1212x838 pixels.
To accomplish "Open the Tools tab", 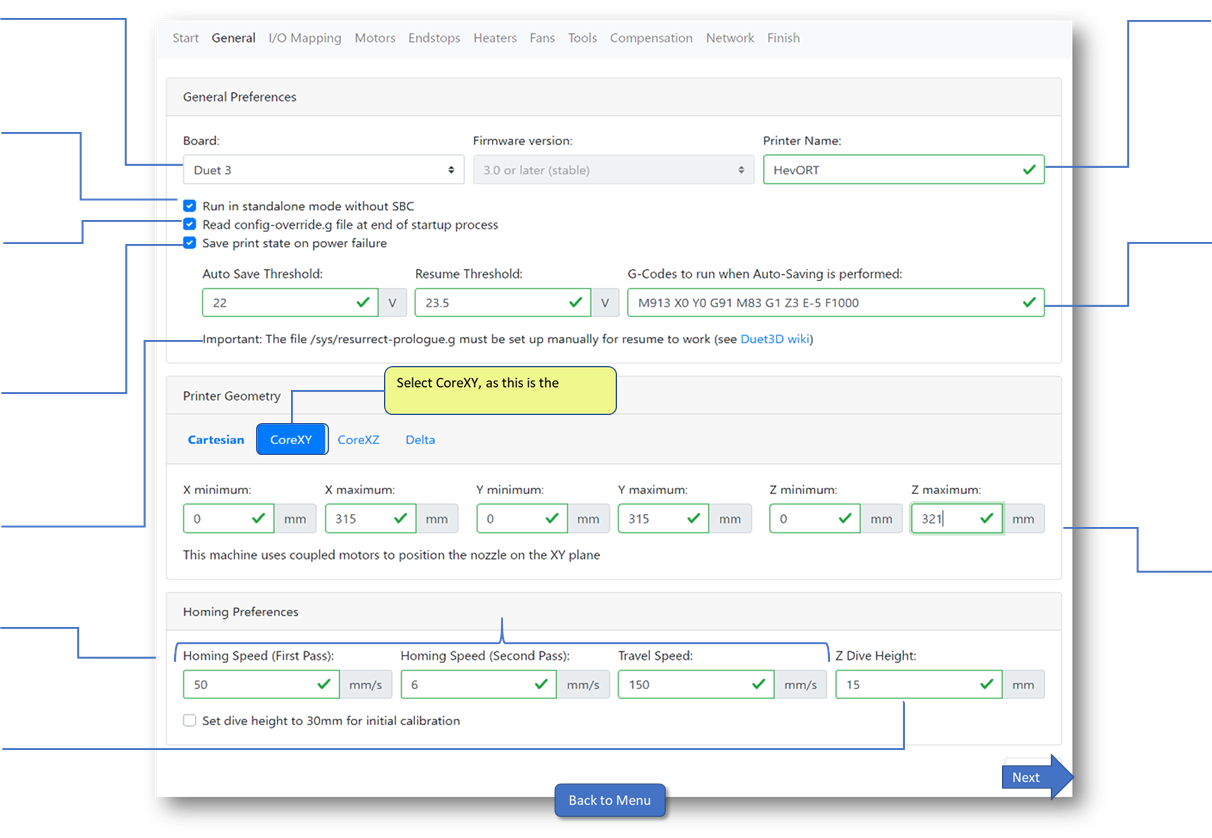I will 582,38.
